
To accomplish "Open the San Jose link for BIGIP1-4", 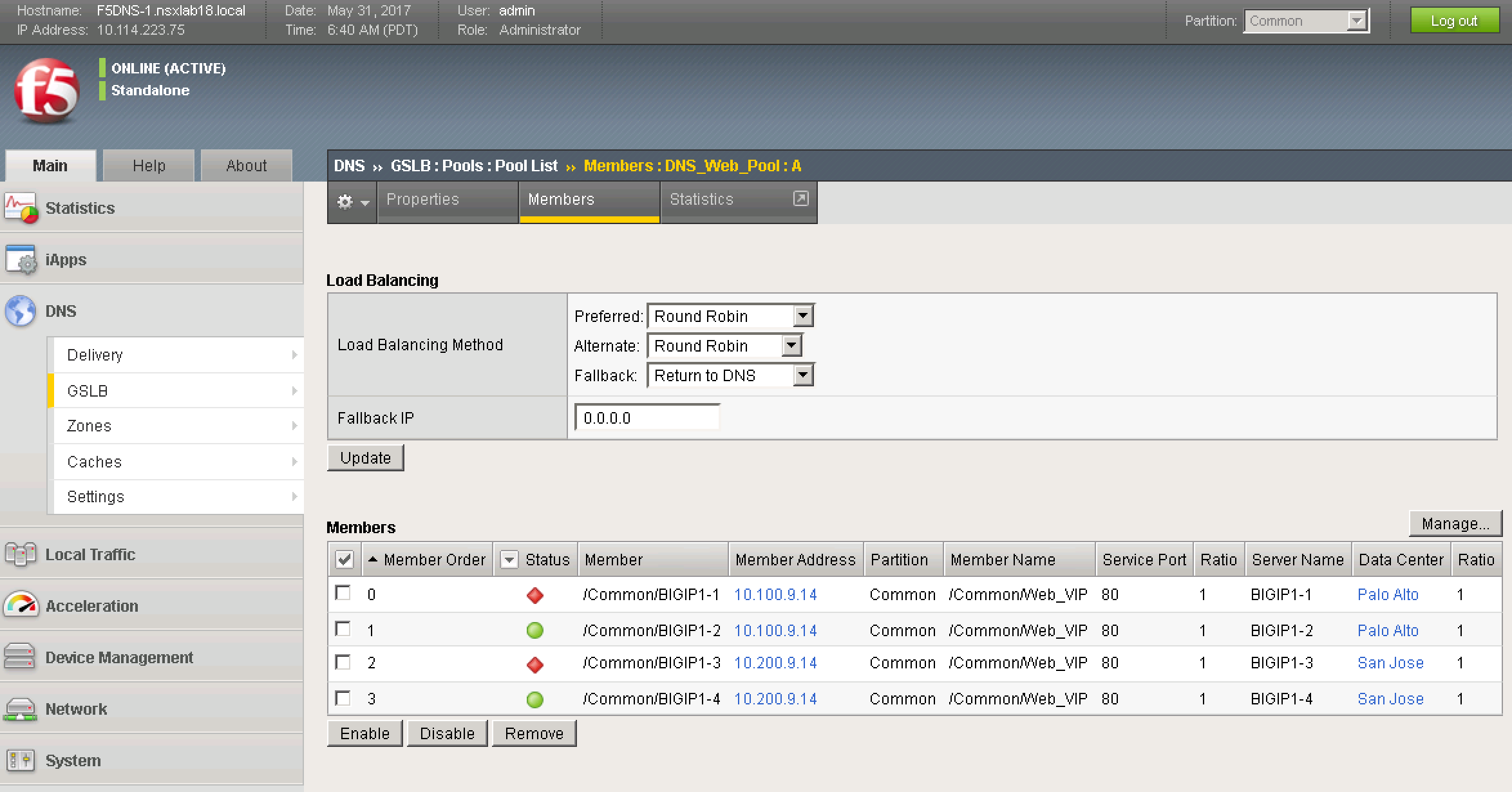I will click(x=1390, y=699).
